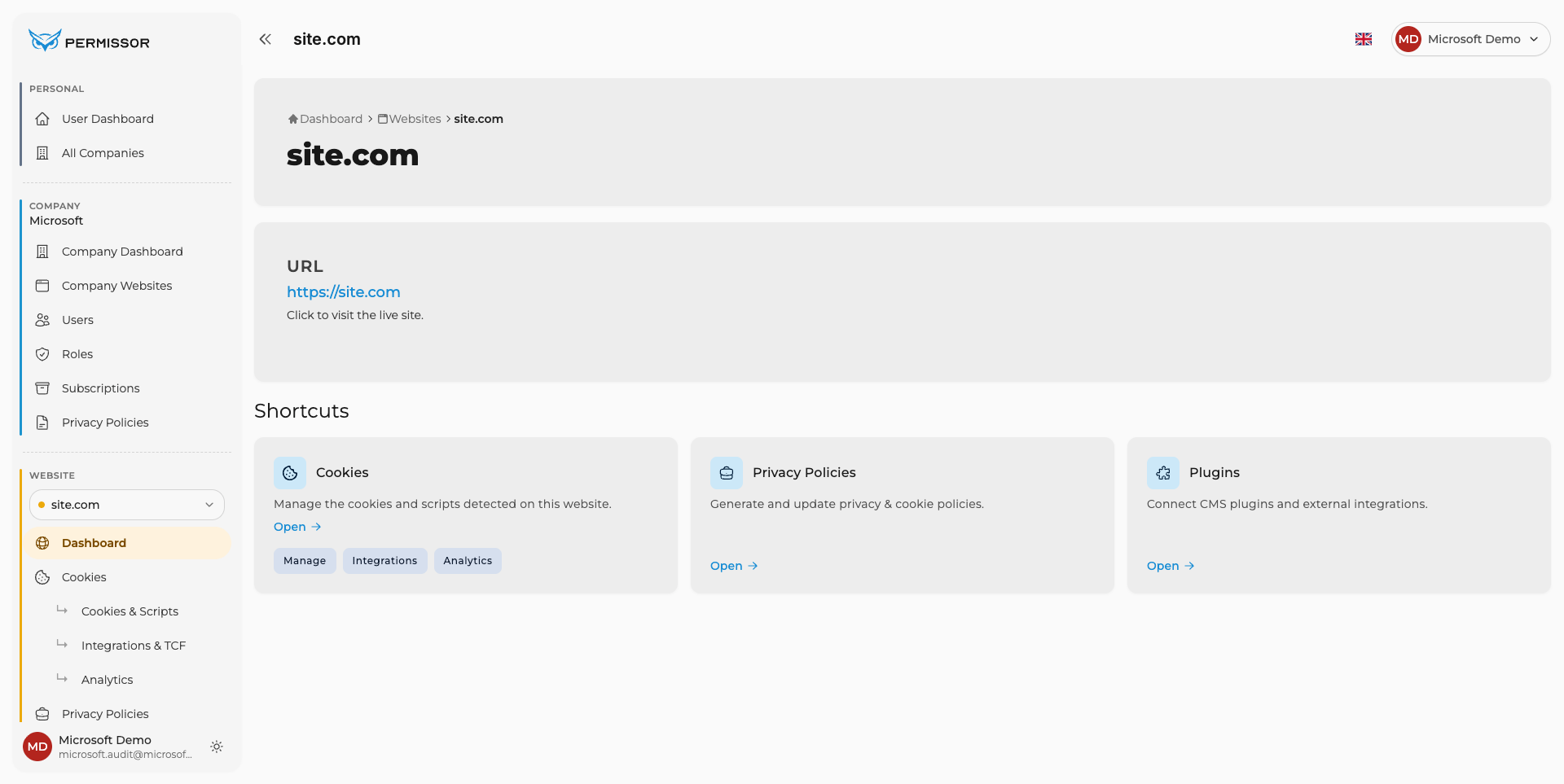Click the breadcrumb home icon
The image size is (1564, 784).
pyautogui.click(x=293, y=119)
